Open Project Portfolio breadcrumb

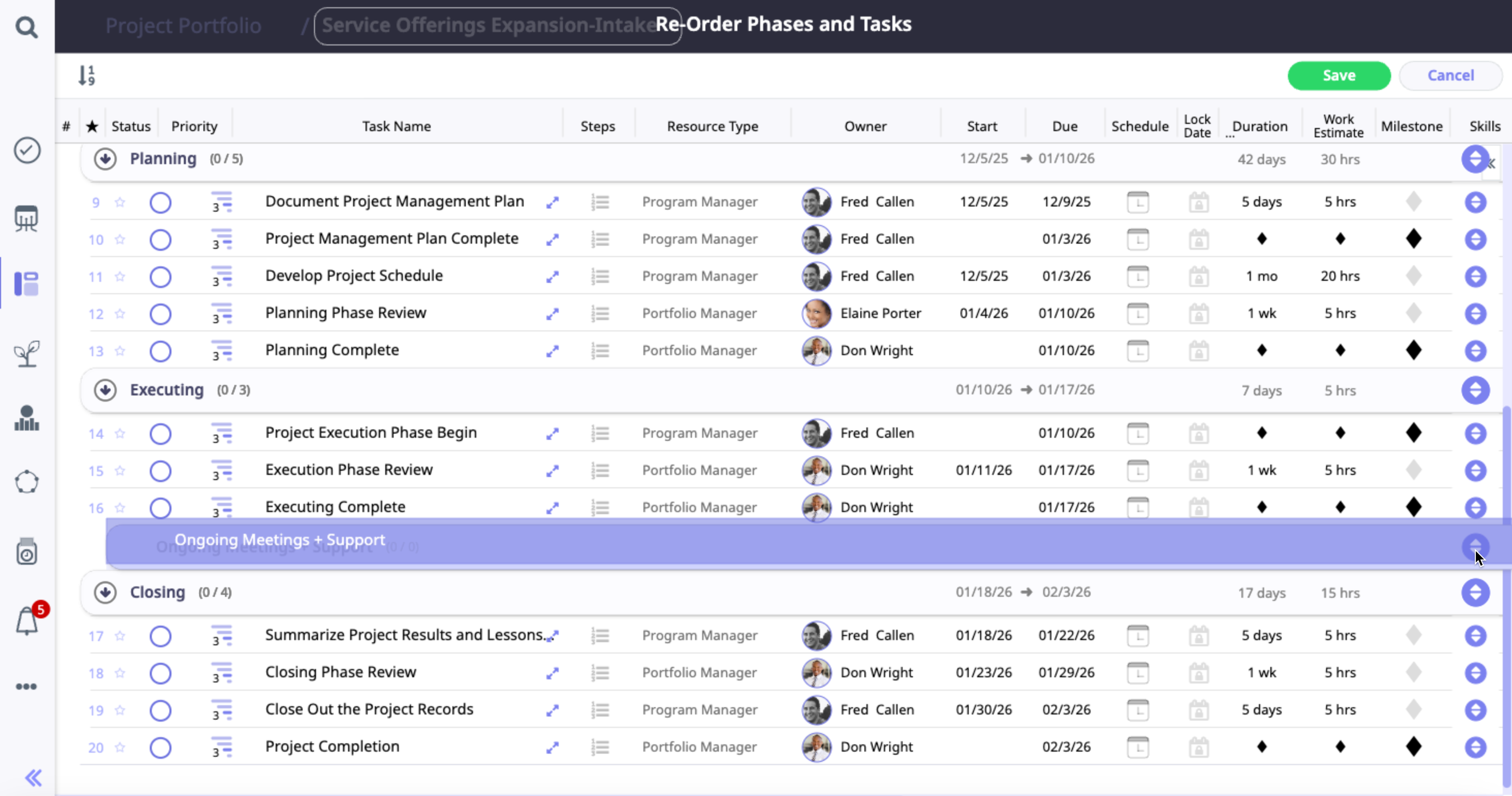[x=183, y=26]
